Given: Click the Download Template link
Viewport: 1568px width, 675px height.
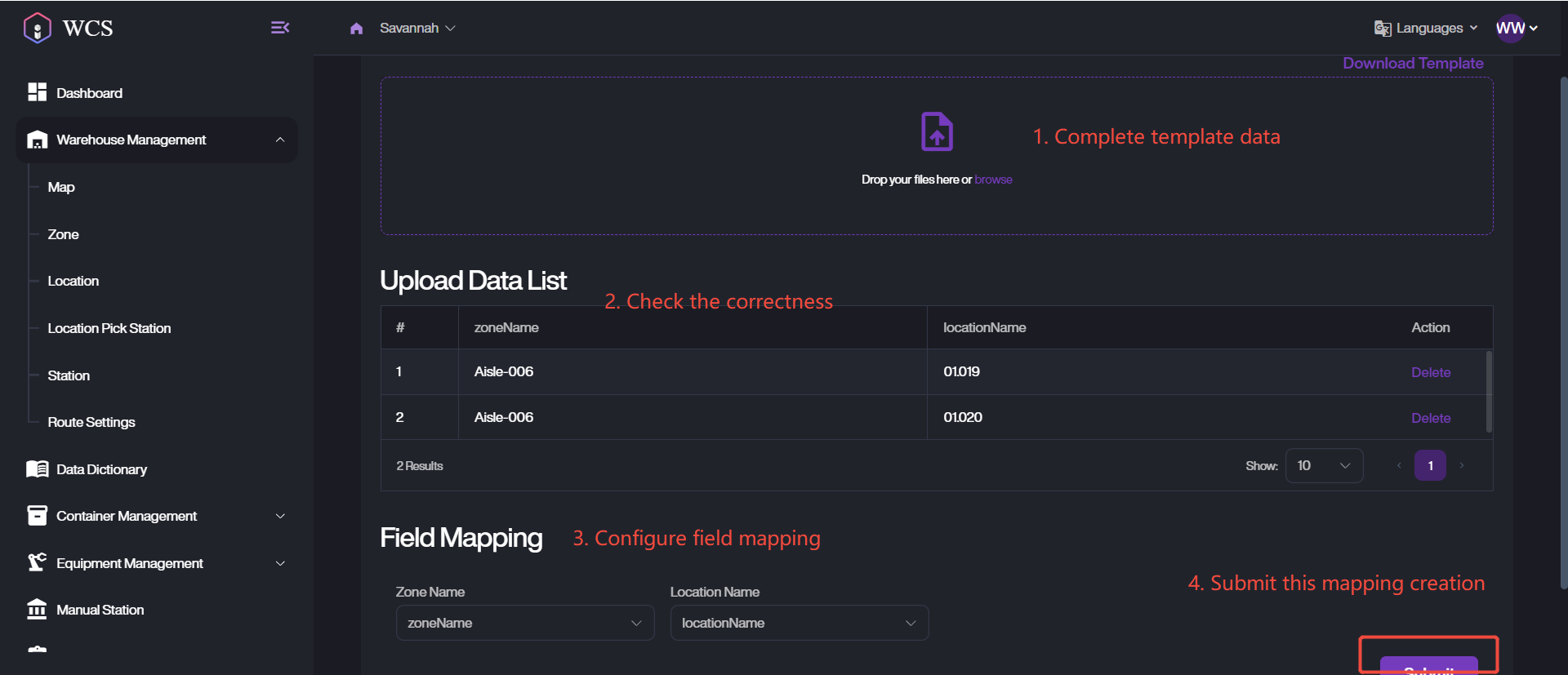Looking at the screenshot, I should pyautogui.click(x=1412, y=64).
